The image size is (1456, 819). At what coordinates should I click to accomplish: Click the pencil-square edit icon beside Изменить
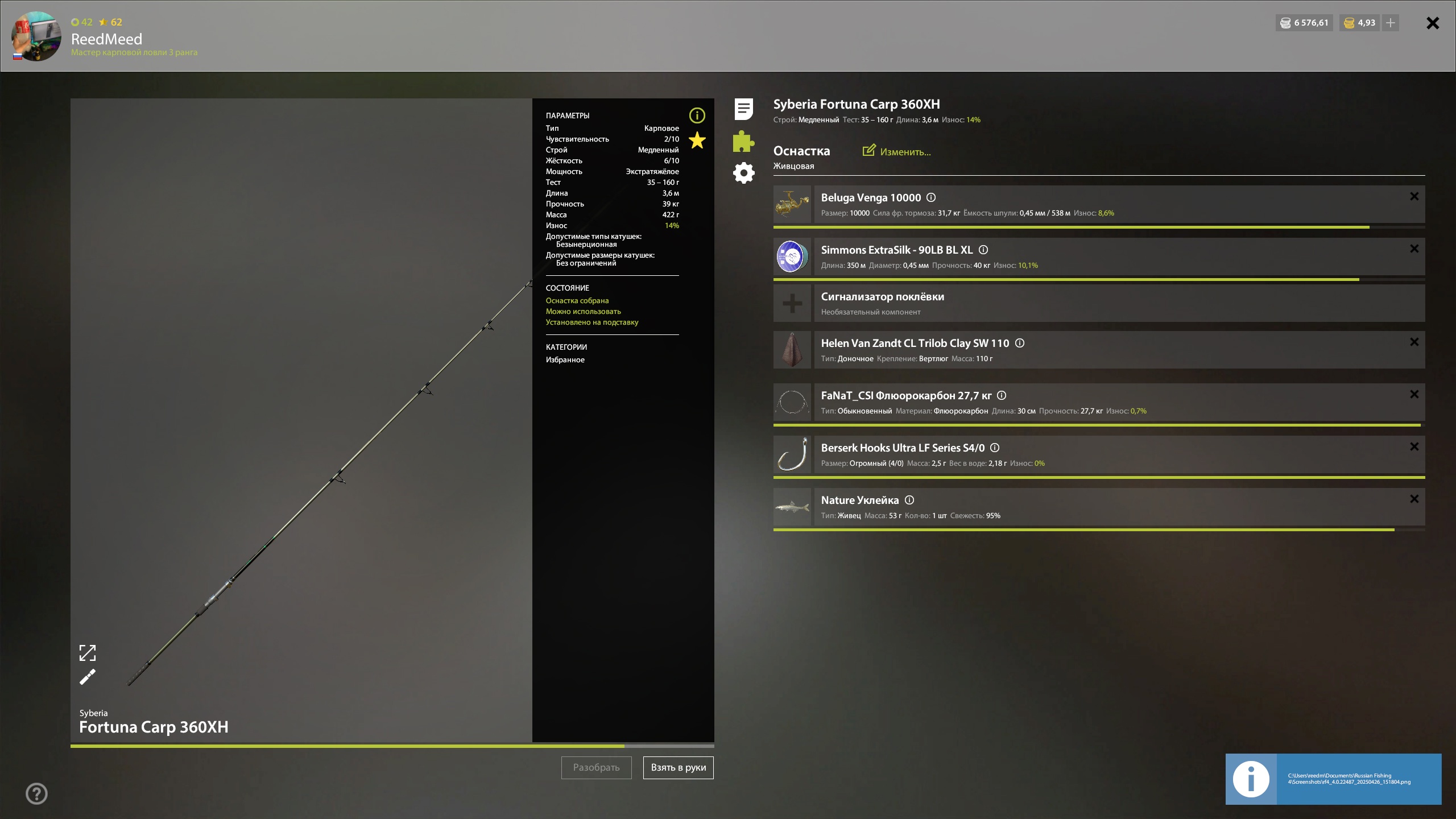pyautogui.click(x=868, y=150)
